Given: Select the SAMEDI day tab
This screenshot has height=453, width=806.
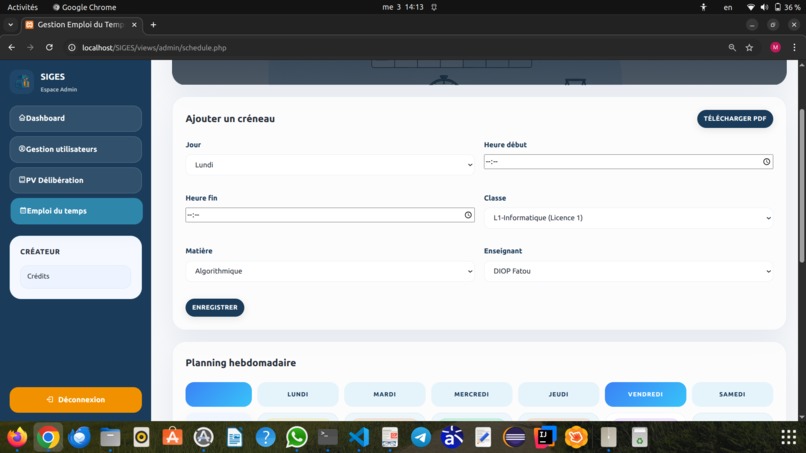Looking at the screenshot, I should [732, 394].
